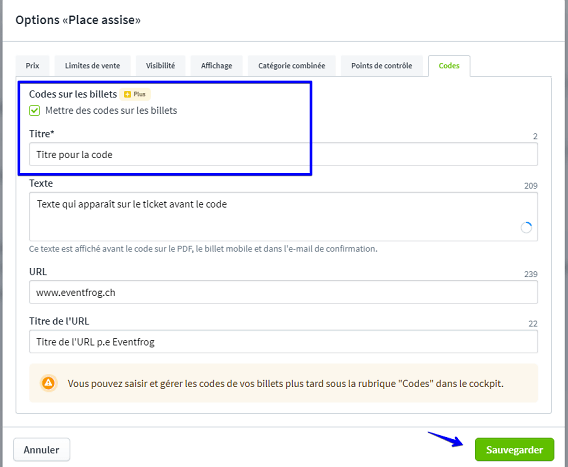Viewport: 568px width, 467px height.
Task: Uncheck Mettre des codes sur les billets
Action: coord(34,111)
